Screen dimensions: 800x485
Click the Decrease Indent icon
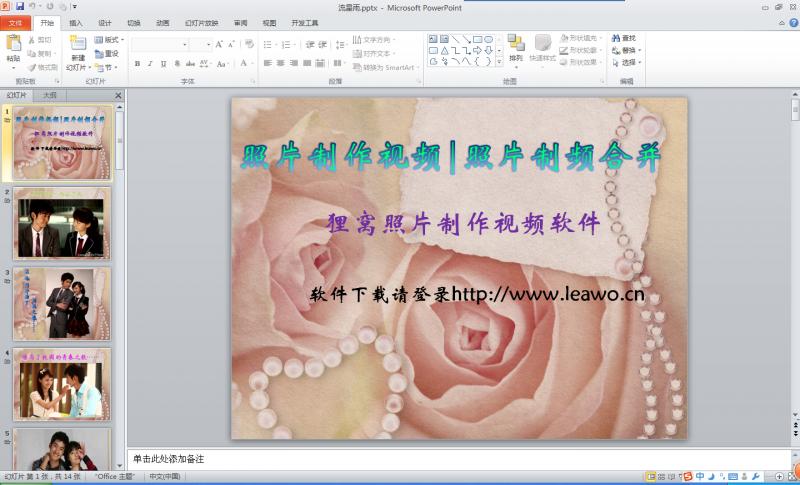pos(310,45)
